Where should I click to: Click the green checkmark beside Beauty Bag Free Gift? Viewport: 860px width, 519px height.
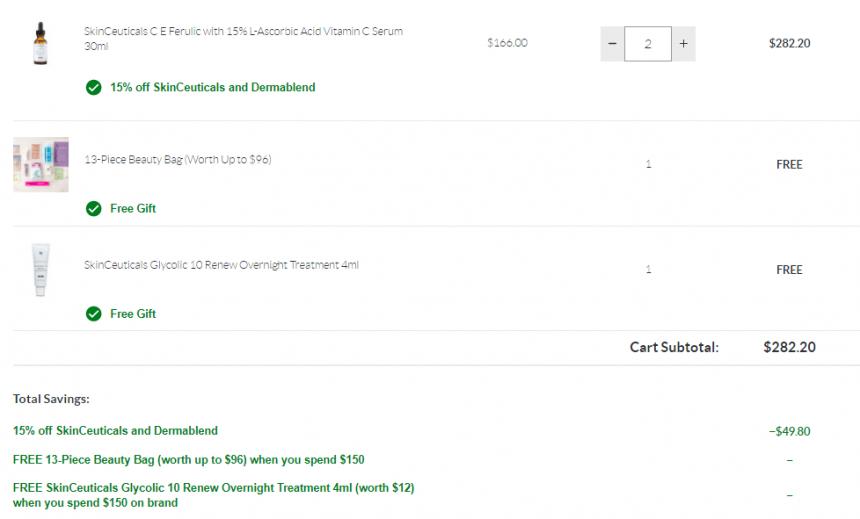click(x=94, y=208)
